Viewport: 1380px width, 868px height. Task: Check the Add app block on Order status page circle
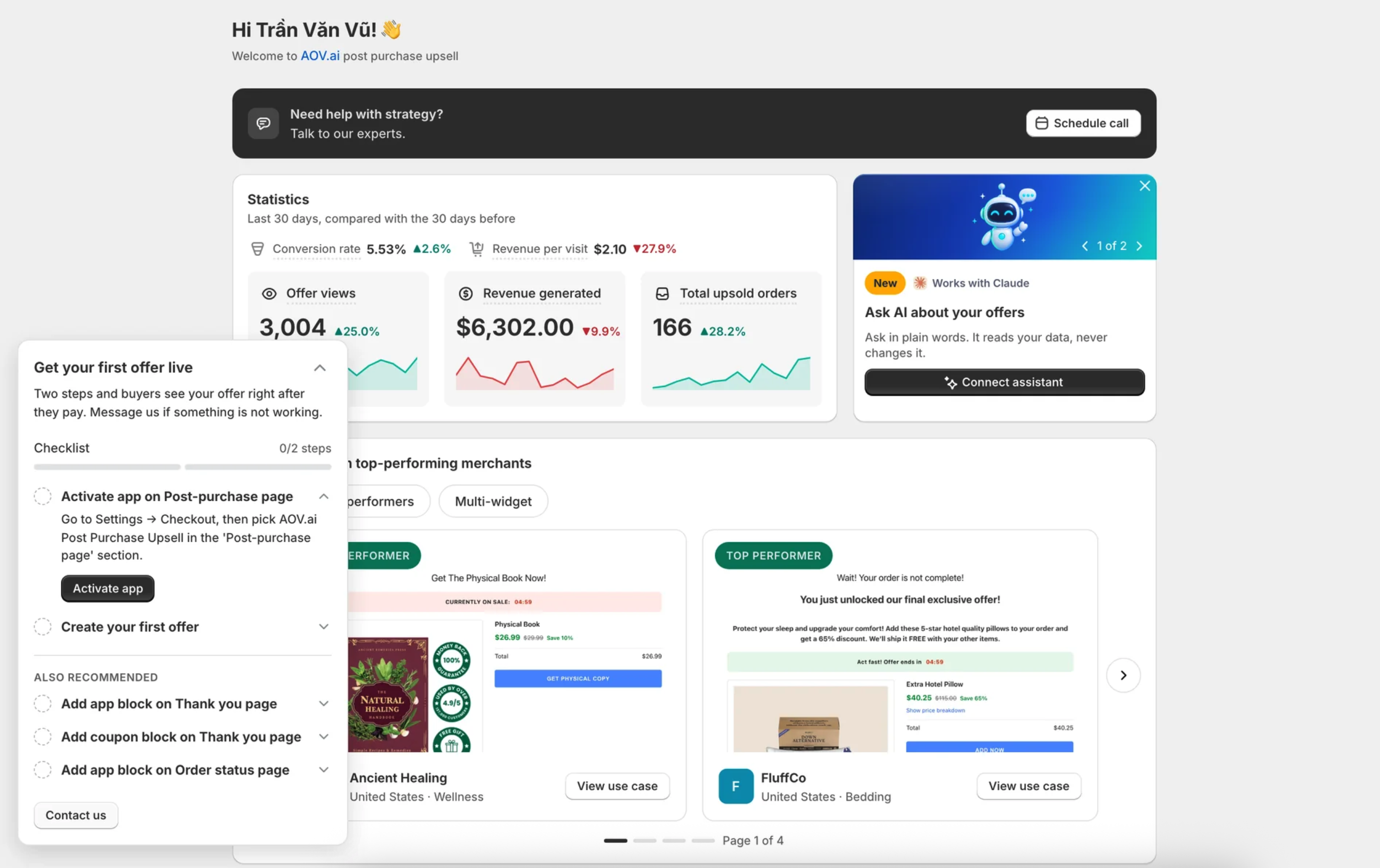click(43, 770)
